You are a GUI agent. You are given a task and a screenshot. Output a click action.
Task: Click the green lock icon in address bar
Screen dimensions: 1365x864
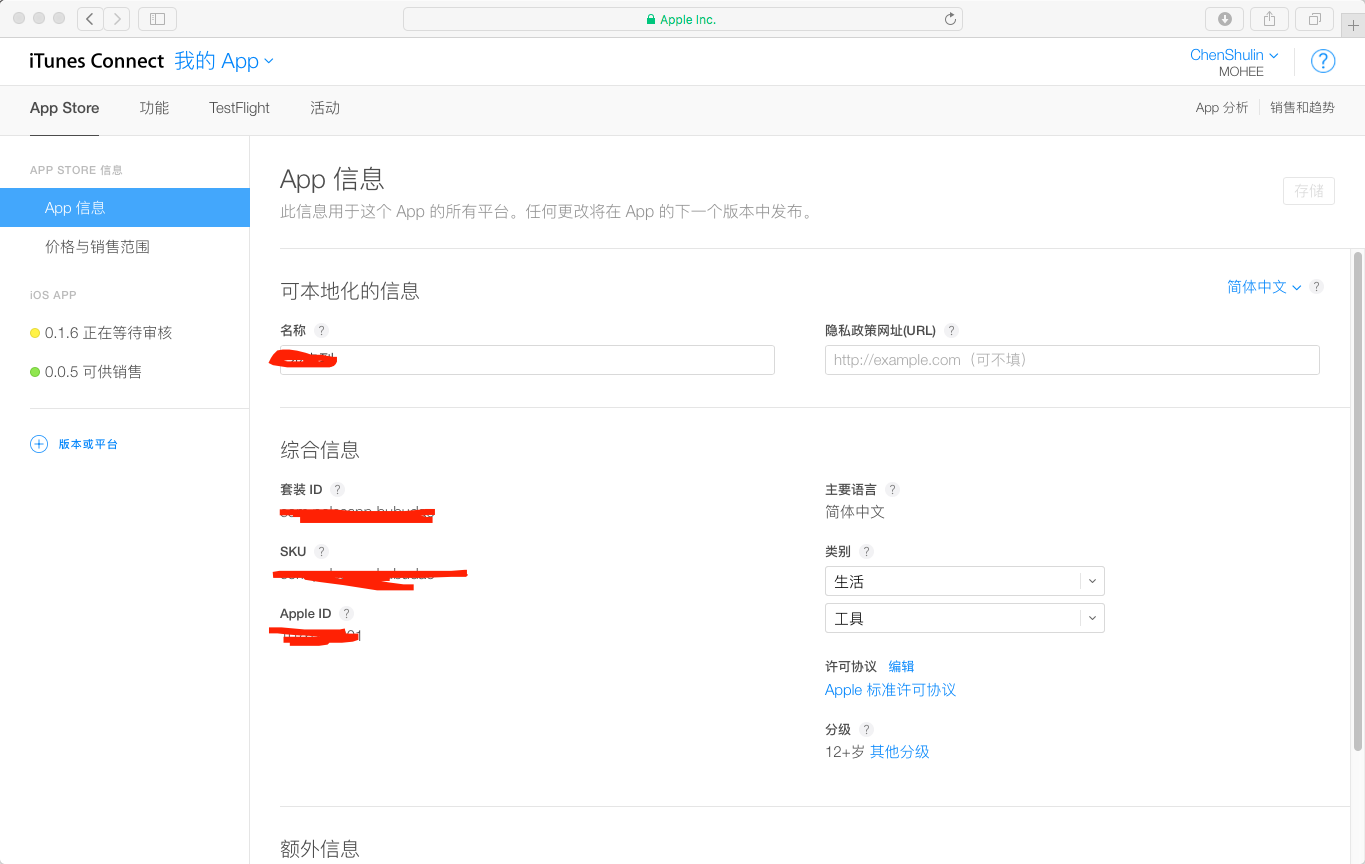651,19
